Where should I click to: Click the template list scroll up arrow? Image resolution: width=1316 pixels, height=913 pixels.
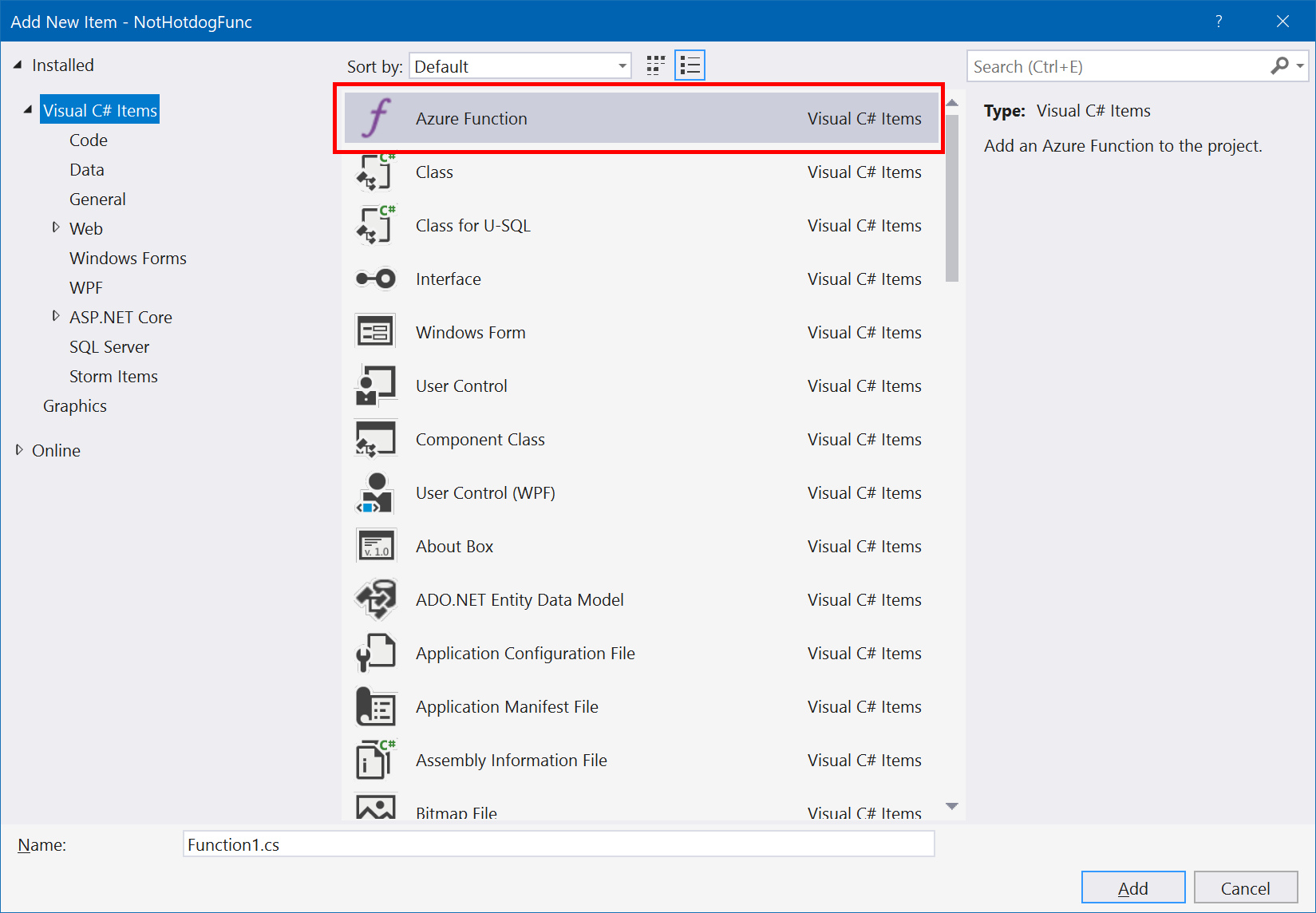point(952,103)
